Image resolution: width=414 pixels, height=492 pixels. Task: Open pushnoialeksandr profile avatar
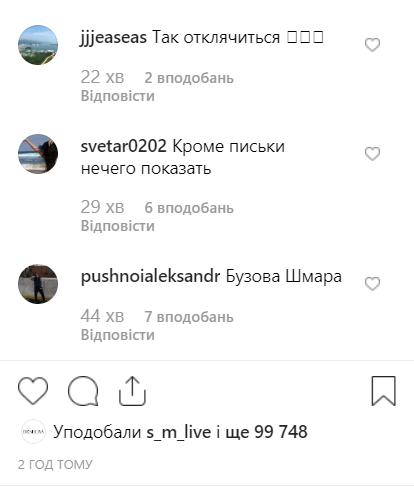(38, 284)
